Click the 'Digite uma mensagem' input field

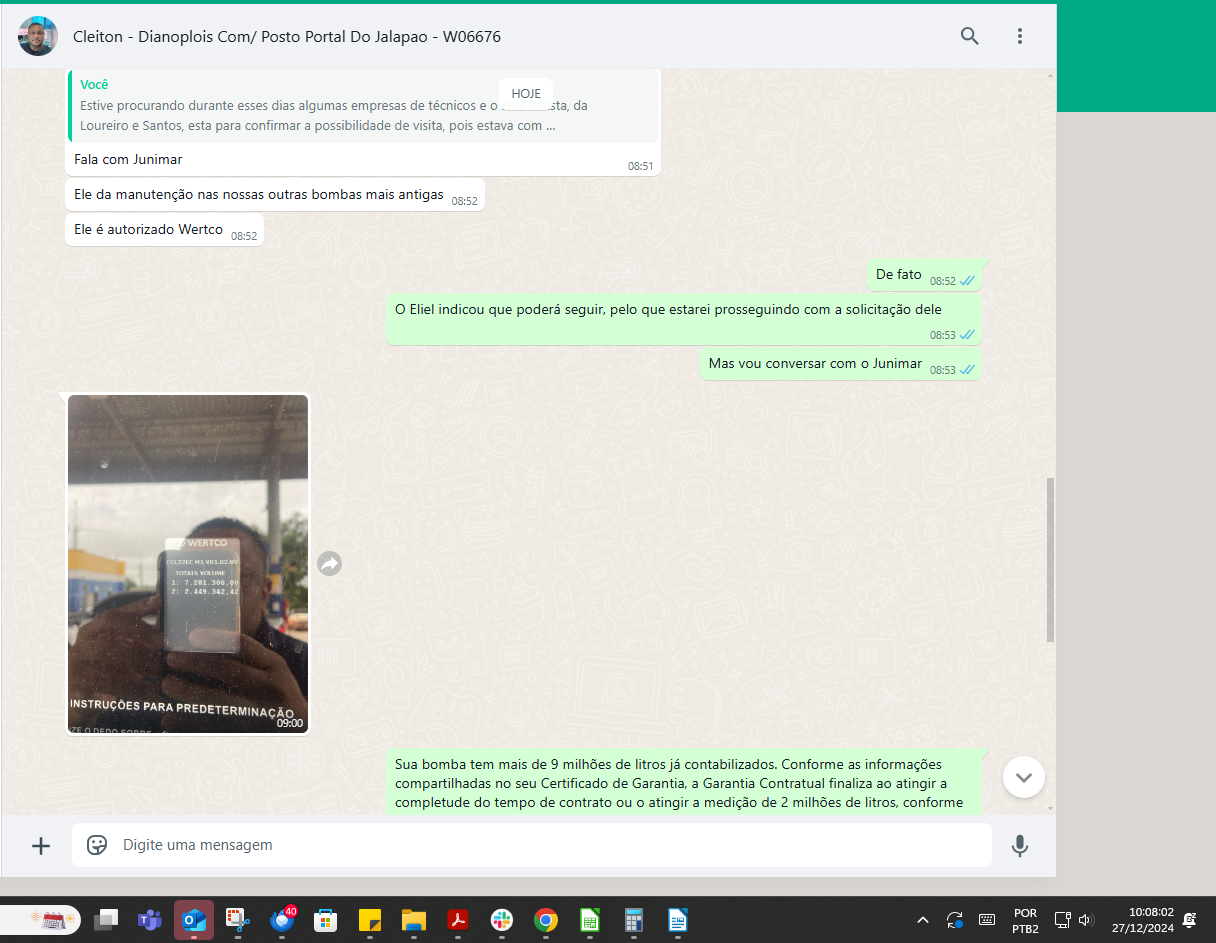pyautogui.click(x=540, y=846)
